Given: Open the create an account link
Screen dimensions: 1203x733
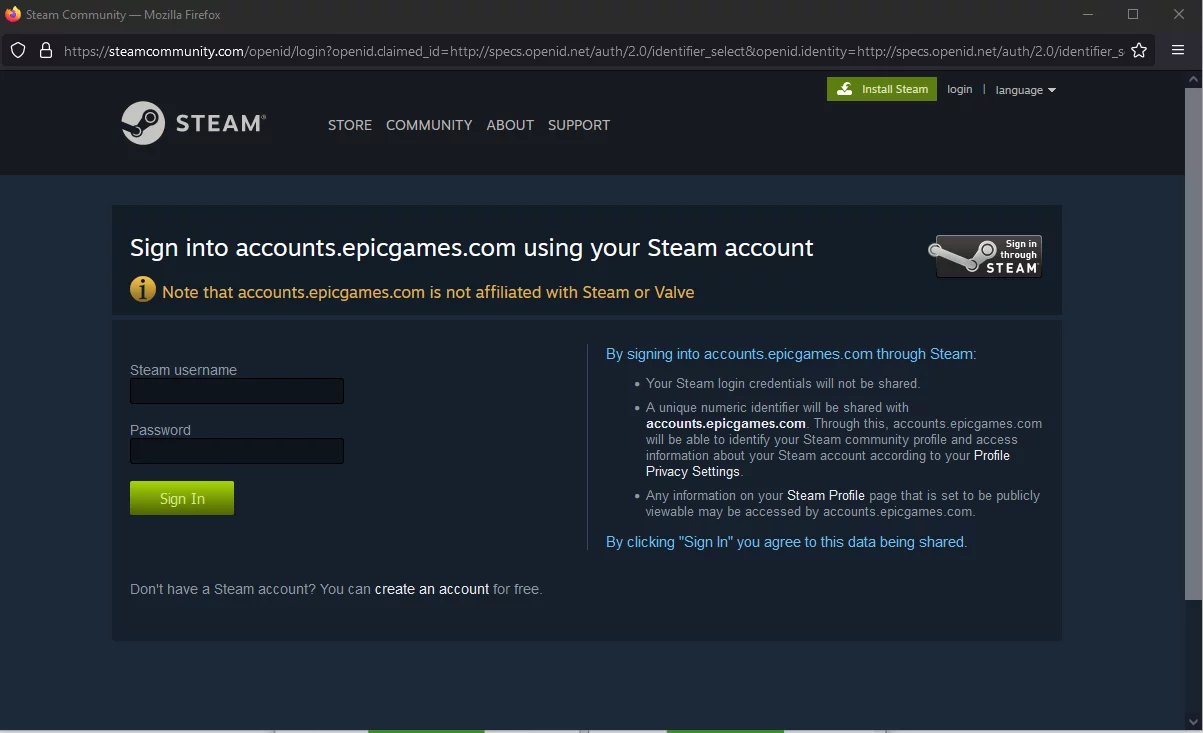Looking at the screenshot, I should pyautogui.click(x=431, y=589).
